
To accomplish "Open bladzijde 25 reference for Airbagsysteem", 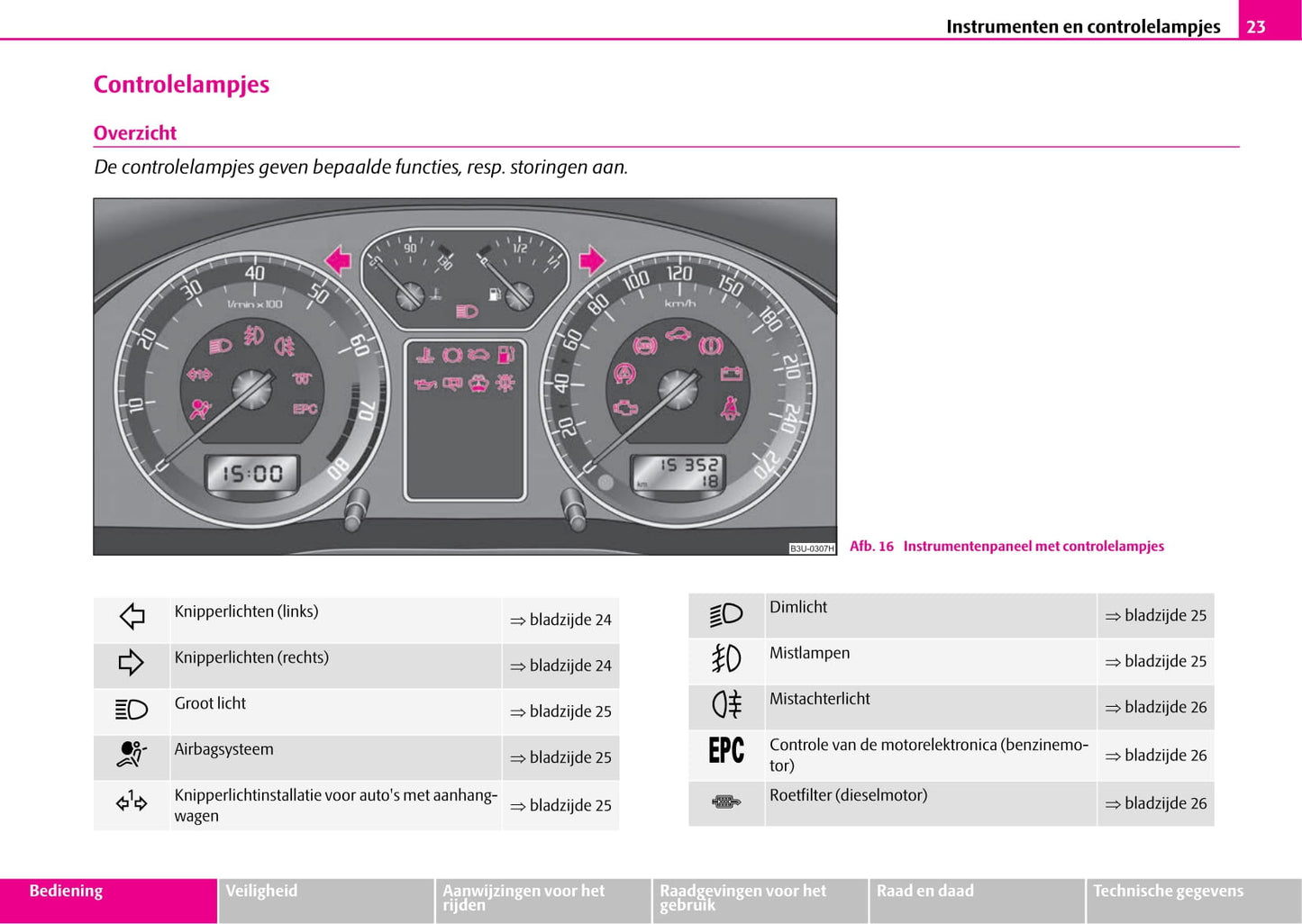I will pos(560,757).
